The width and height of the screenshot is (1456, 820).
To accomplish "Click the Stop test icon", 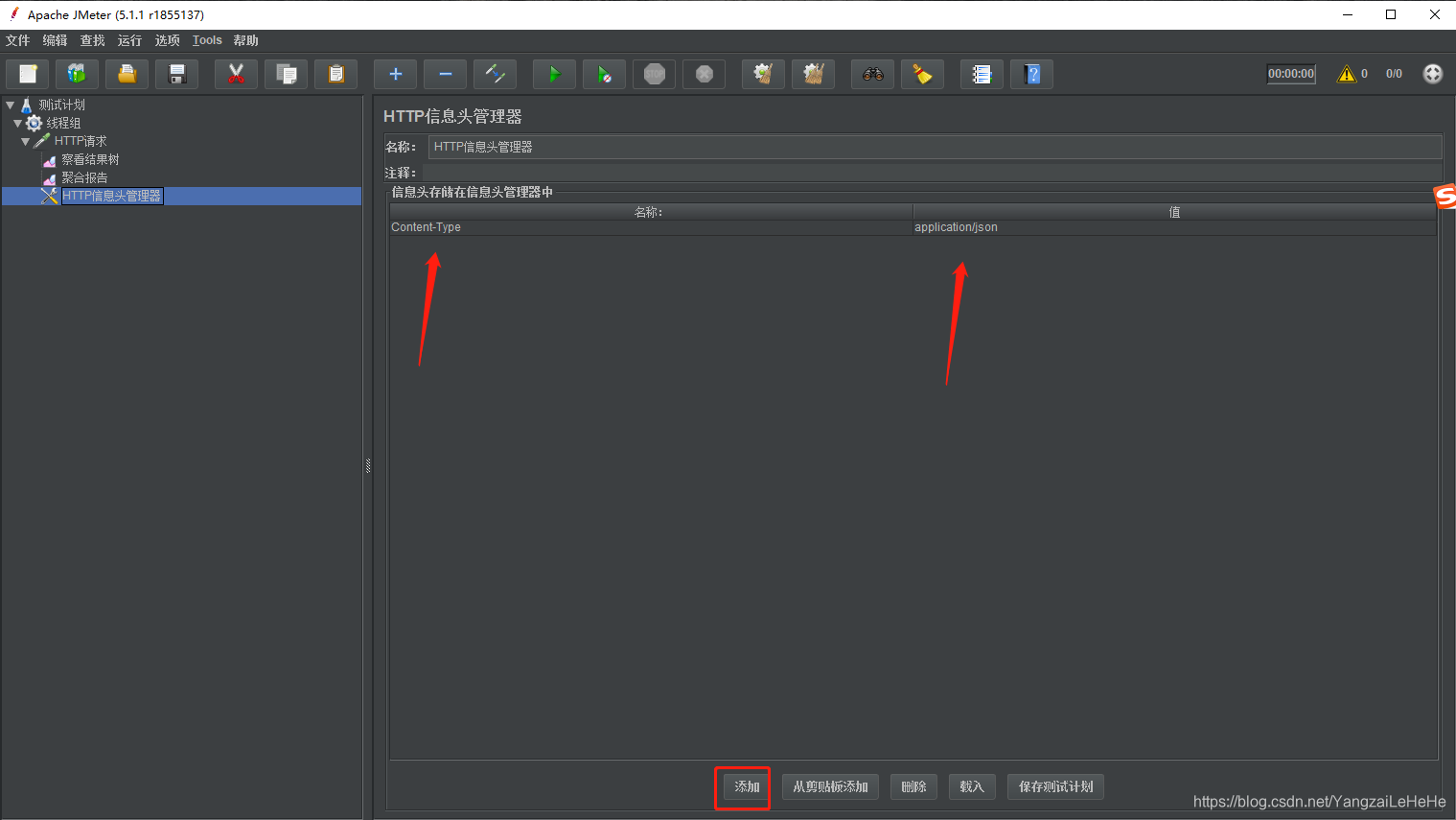I will pos(654,74).
